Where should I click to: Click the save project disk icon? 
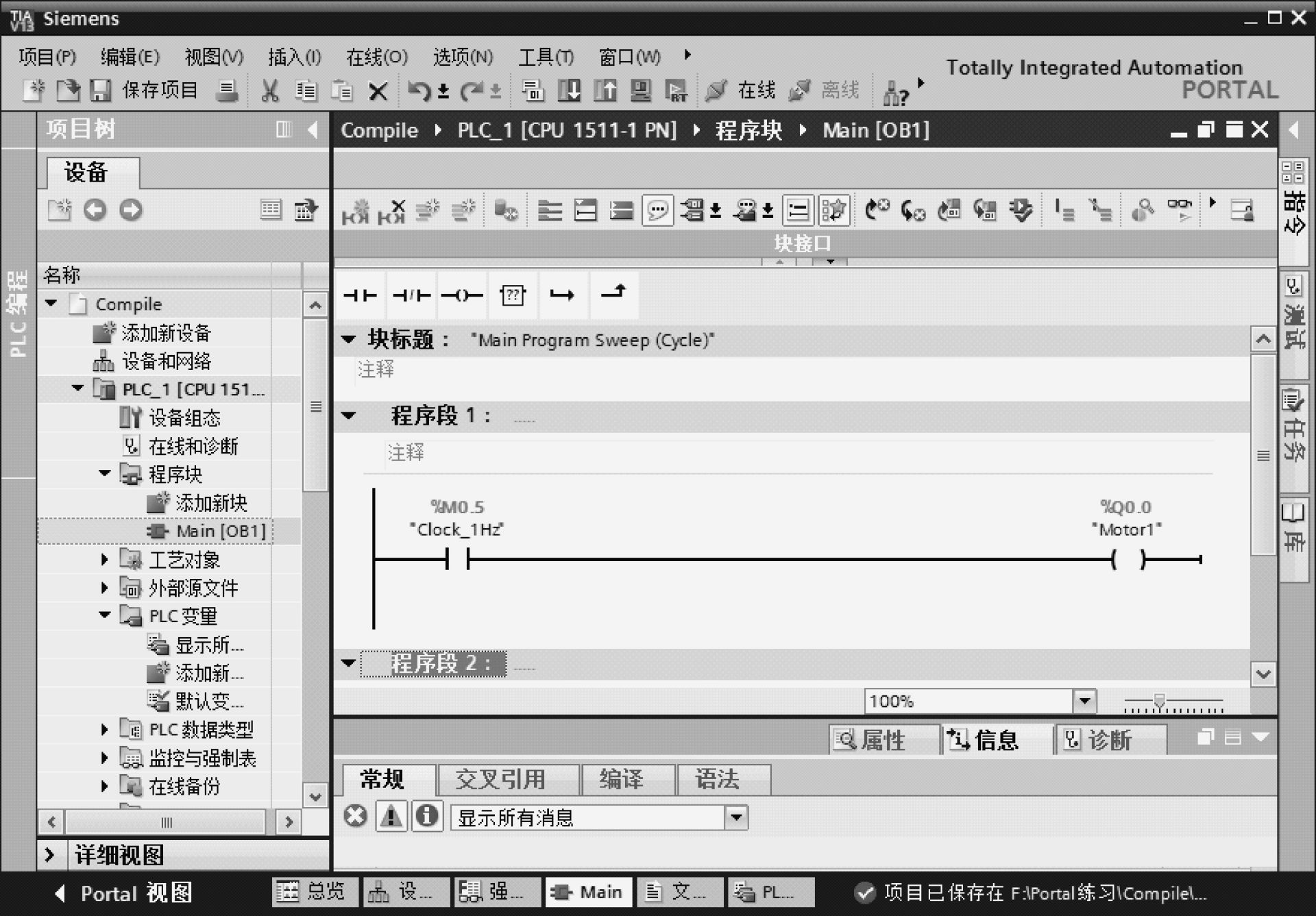tap(101, 90)
